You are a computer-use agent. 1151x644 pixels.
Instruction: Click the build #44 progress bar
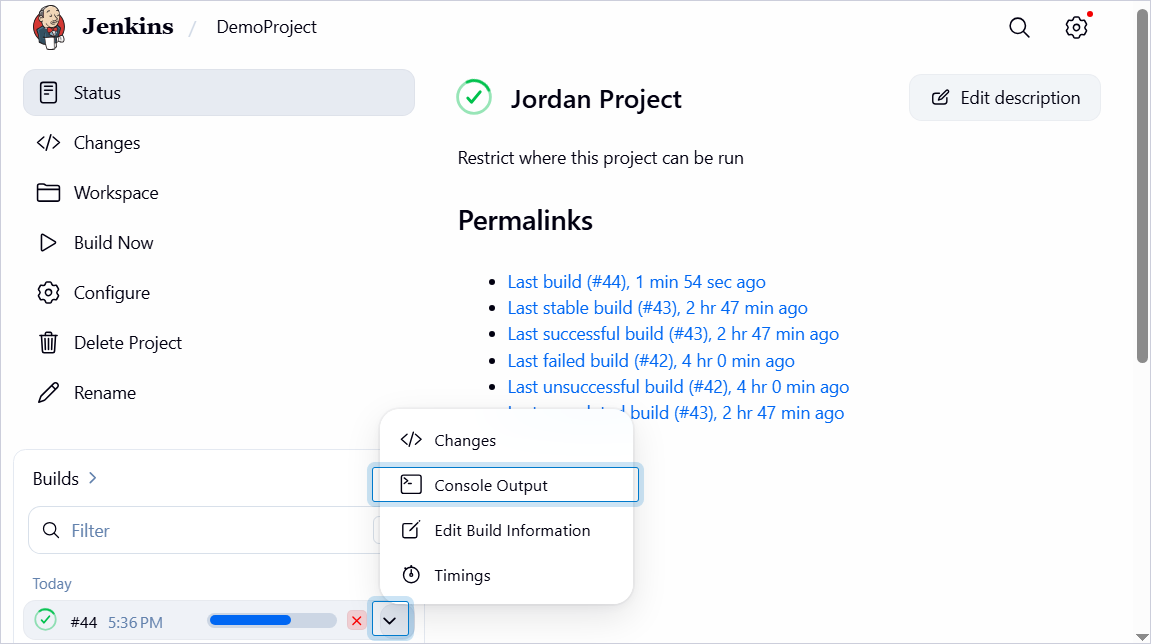coord(272,621)
